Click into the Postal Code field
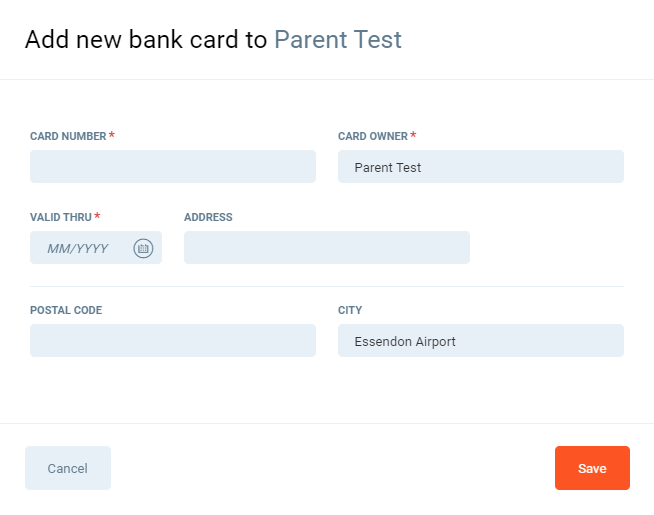The height and width of the screenshot is (515, 654). [x=172, y=341]
